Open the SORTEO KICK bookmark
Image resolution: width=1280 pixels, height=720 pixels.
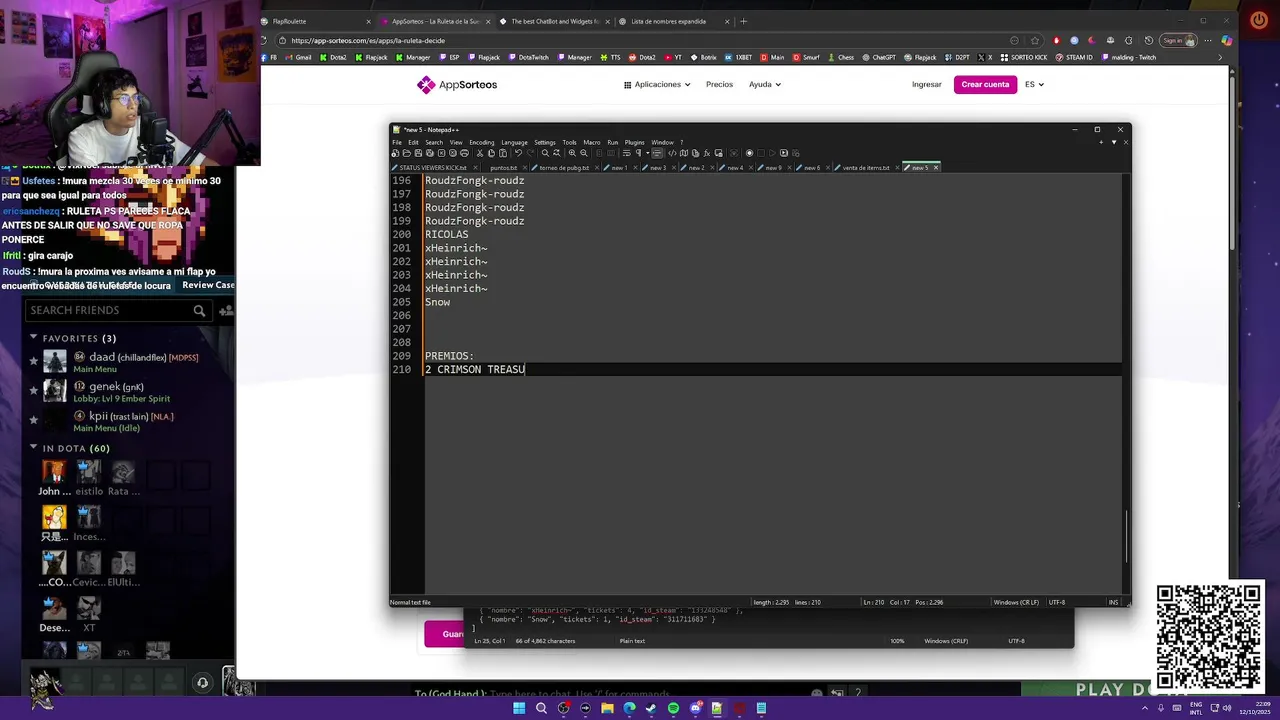pyautogui.click(x=1024, y=57)
